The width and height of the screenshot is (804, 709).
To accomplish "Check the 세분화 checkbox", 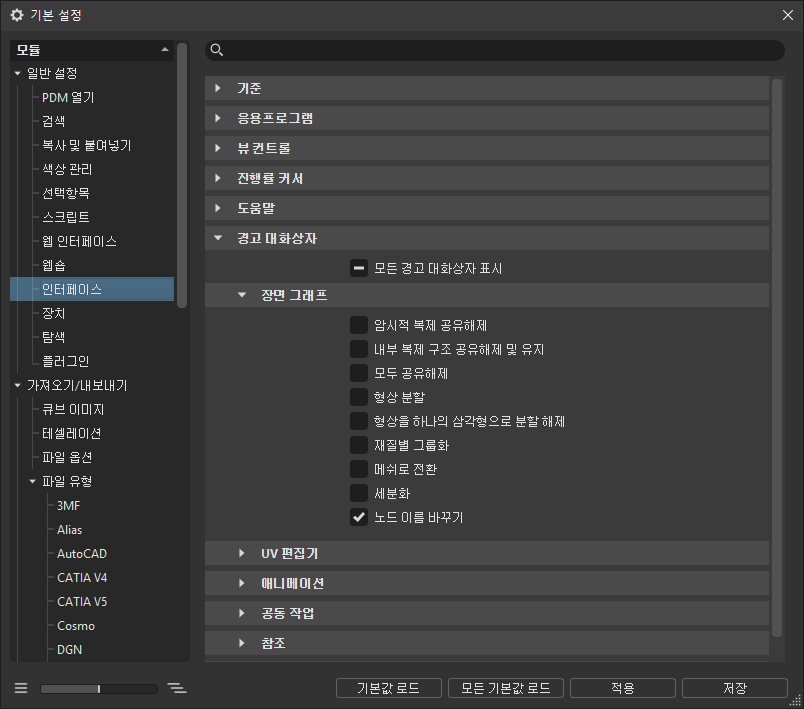I will (x=359, y=493).
